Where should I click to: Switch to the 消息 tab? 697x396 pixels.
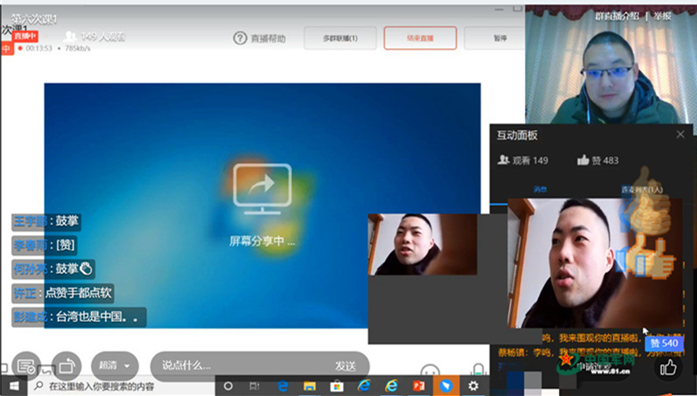click(x=540, y=189)
